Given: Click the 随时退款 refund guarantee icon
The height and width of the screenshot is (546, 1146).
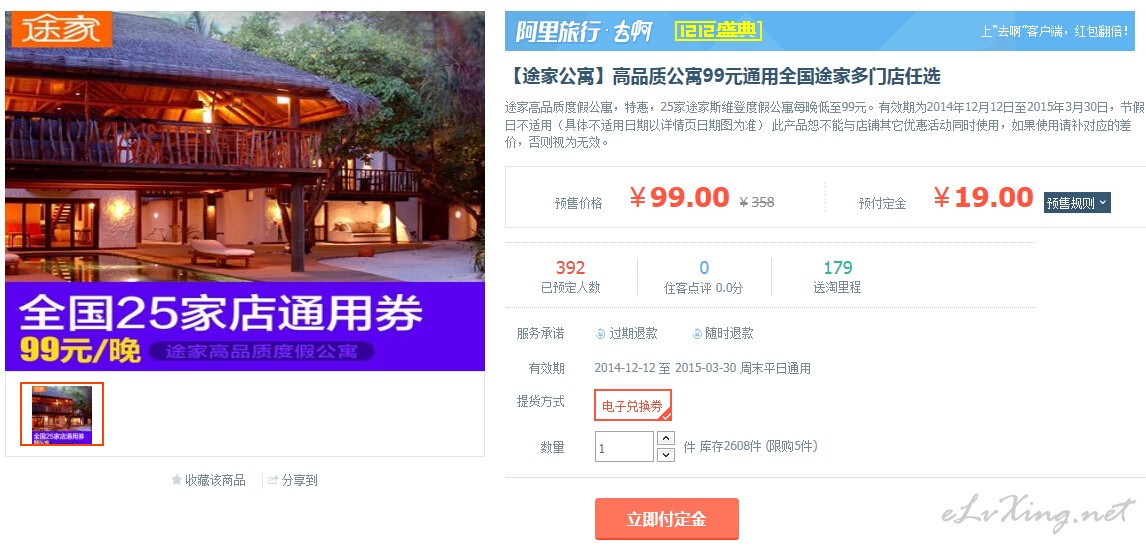Looking at the screenshot, I should (x=697, y=333).
